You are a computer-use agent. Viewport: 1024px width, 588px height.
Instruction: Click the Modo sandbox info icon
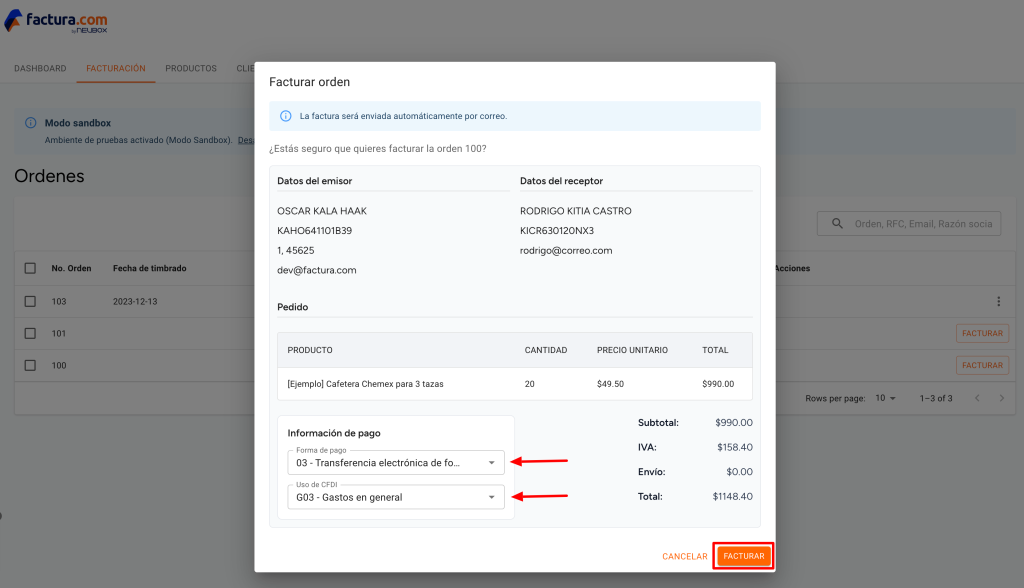pos(31,123)
